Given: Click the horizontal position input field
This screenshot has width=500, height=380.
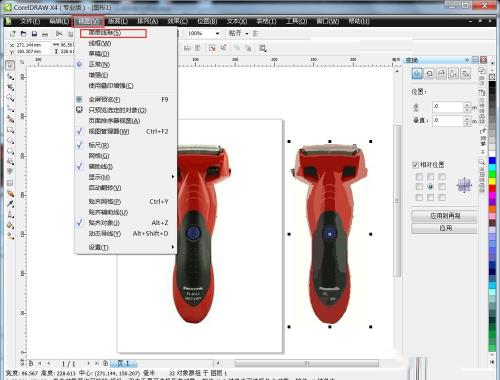Looking at the screenshot, I should (447, 107).
